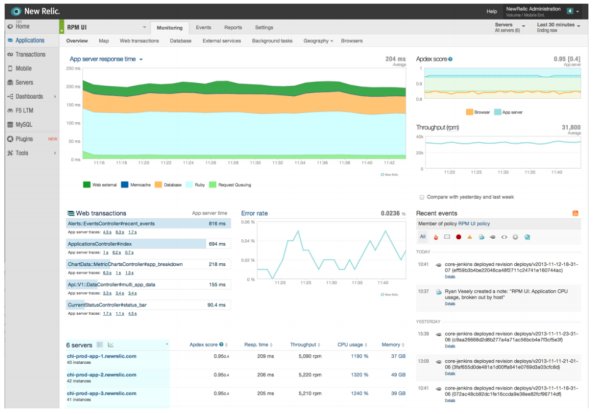Screen dimensions: 594x414
Task: Open the Last 30 minutes time picker
Action: pyautogui.click(x=558, y=27)
